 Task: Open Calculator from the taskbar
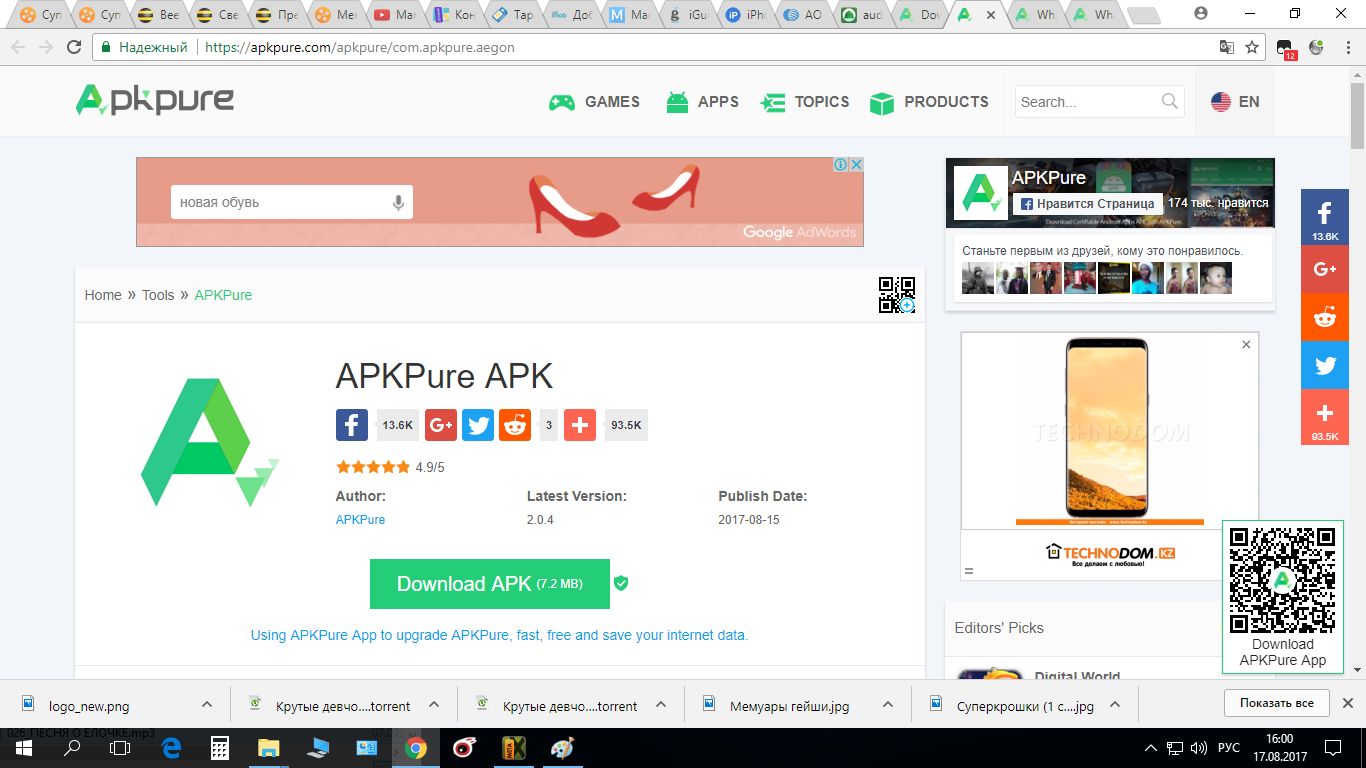click(x=220, y=748)
